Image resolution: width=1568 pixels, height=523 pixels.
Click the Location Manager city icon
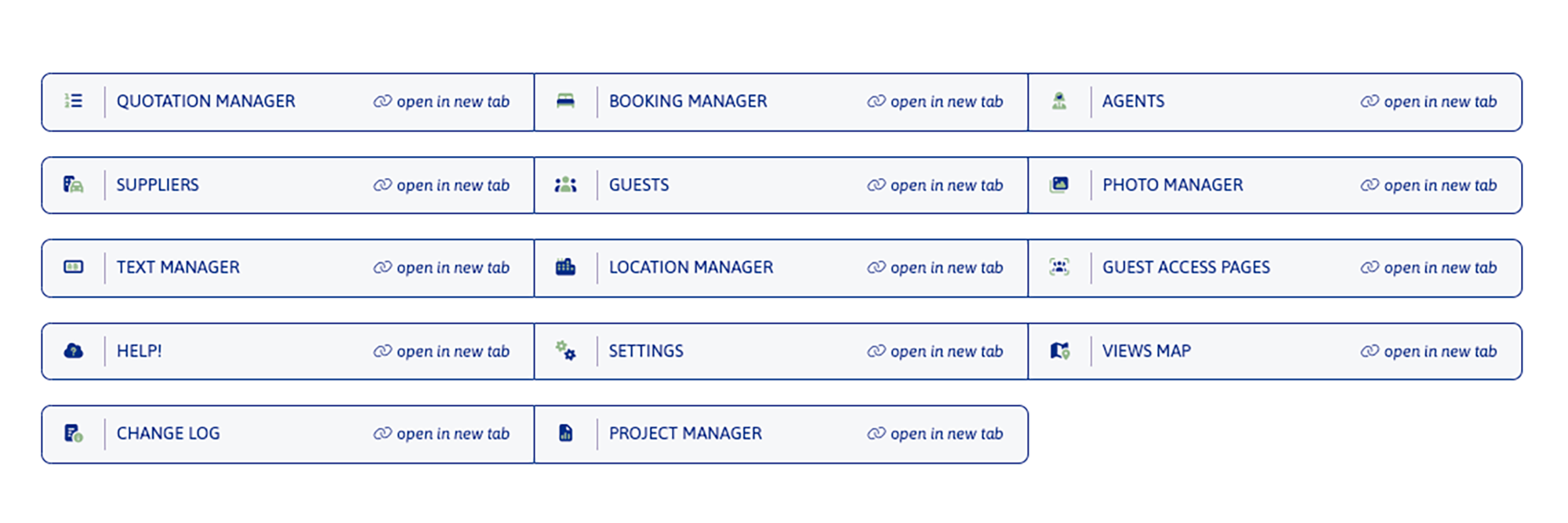[565, 267]
